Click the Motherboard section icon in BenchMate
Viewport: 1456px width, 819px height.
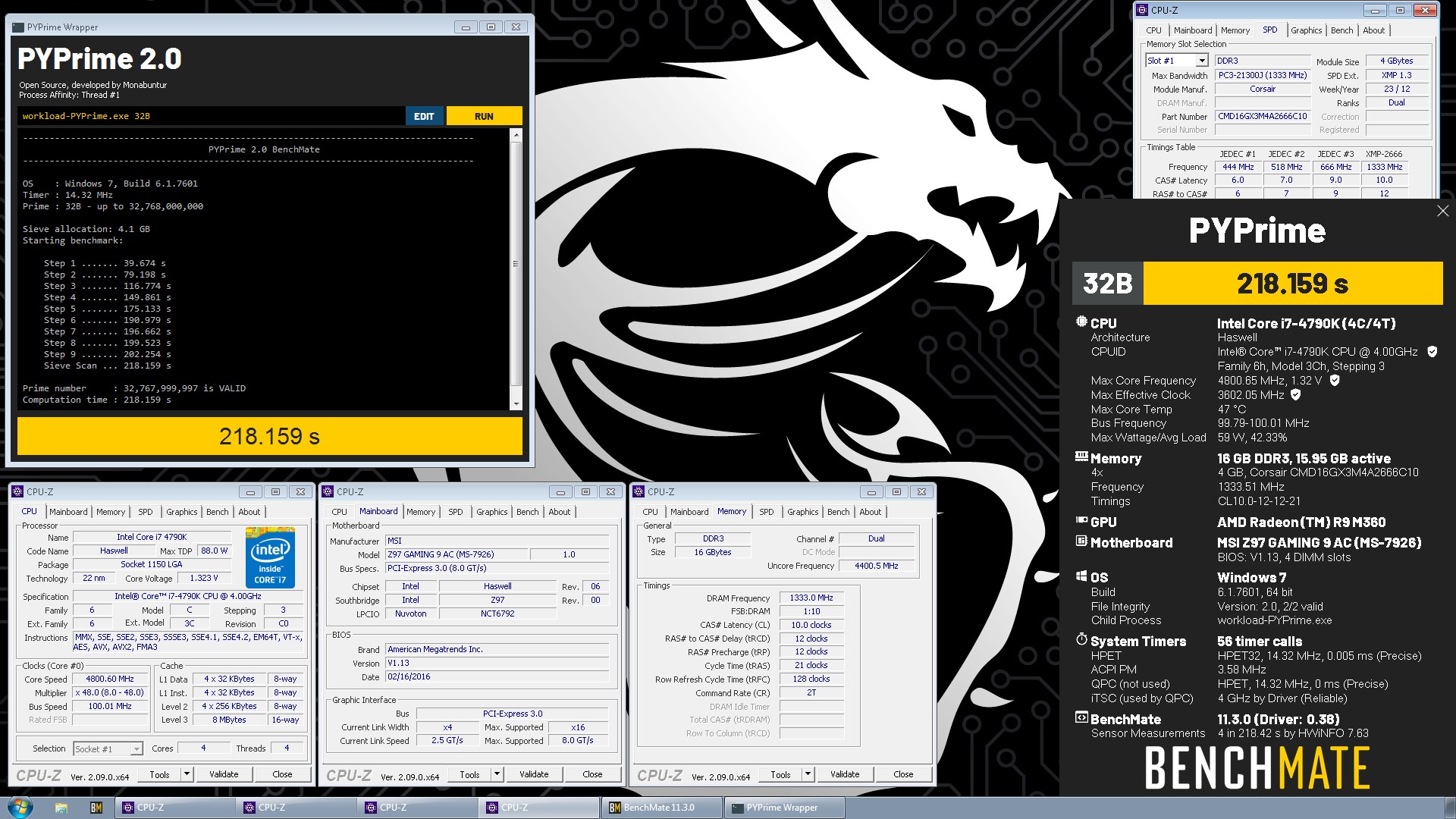pyautogui.click(x=1081, y=541)
